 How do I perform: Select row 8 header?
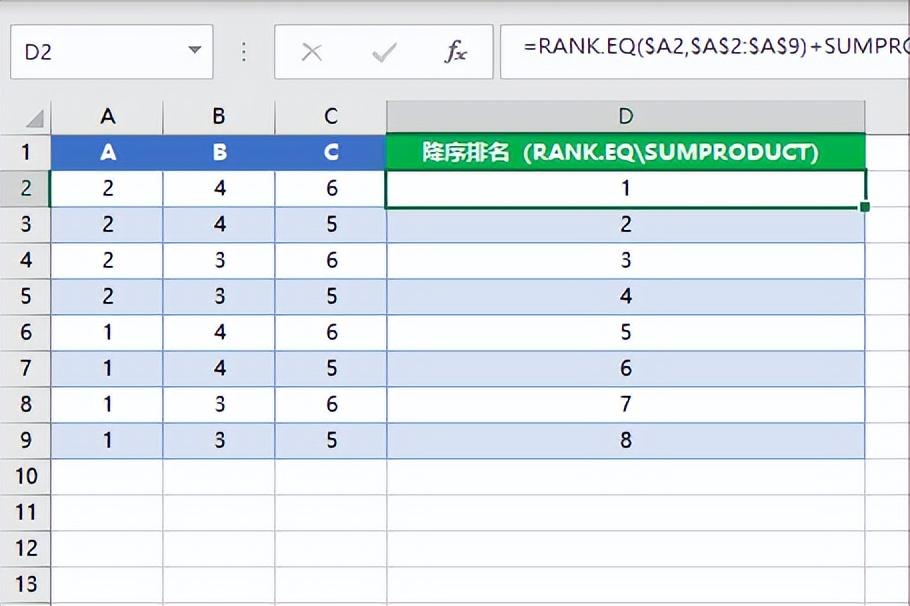[26, 404]
